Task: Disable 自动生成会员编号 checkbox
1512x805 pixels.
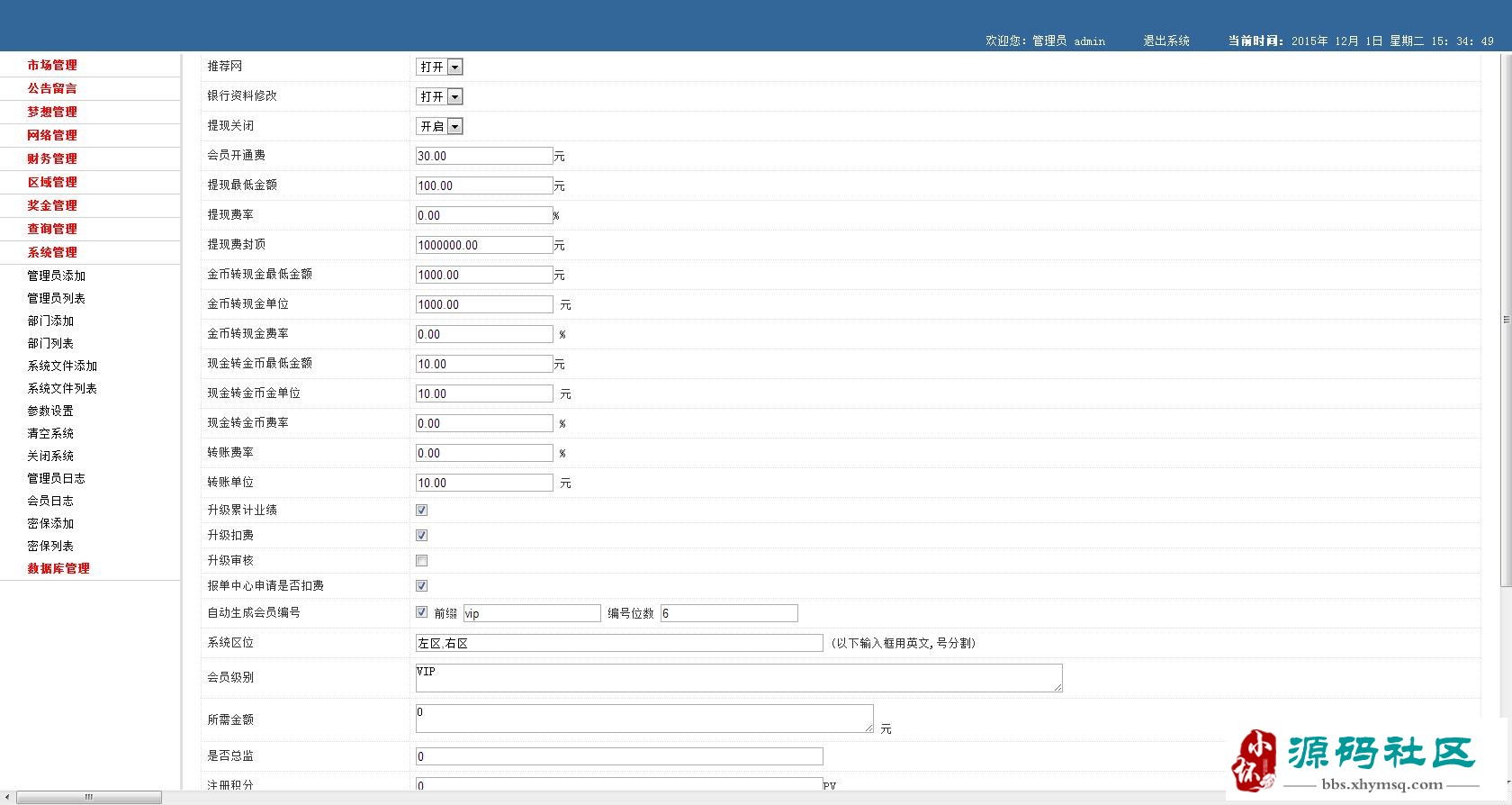Action: pos(421,612)
